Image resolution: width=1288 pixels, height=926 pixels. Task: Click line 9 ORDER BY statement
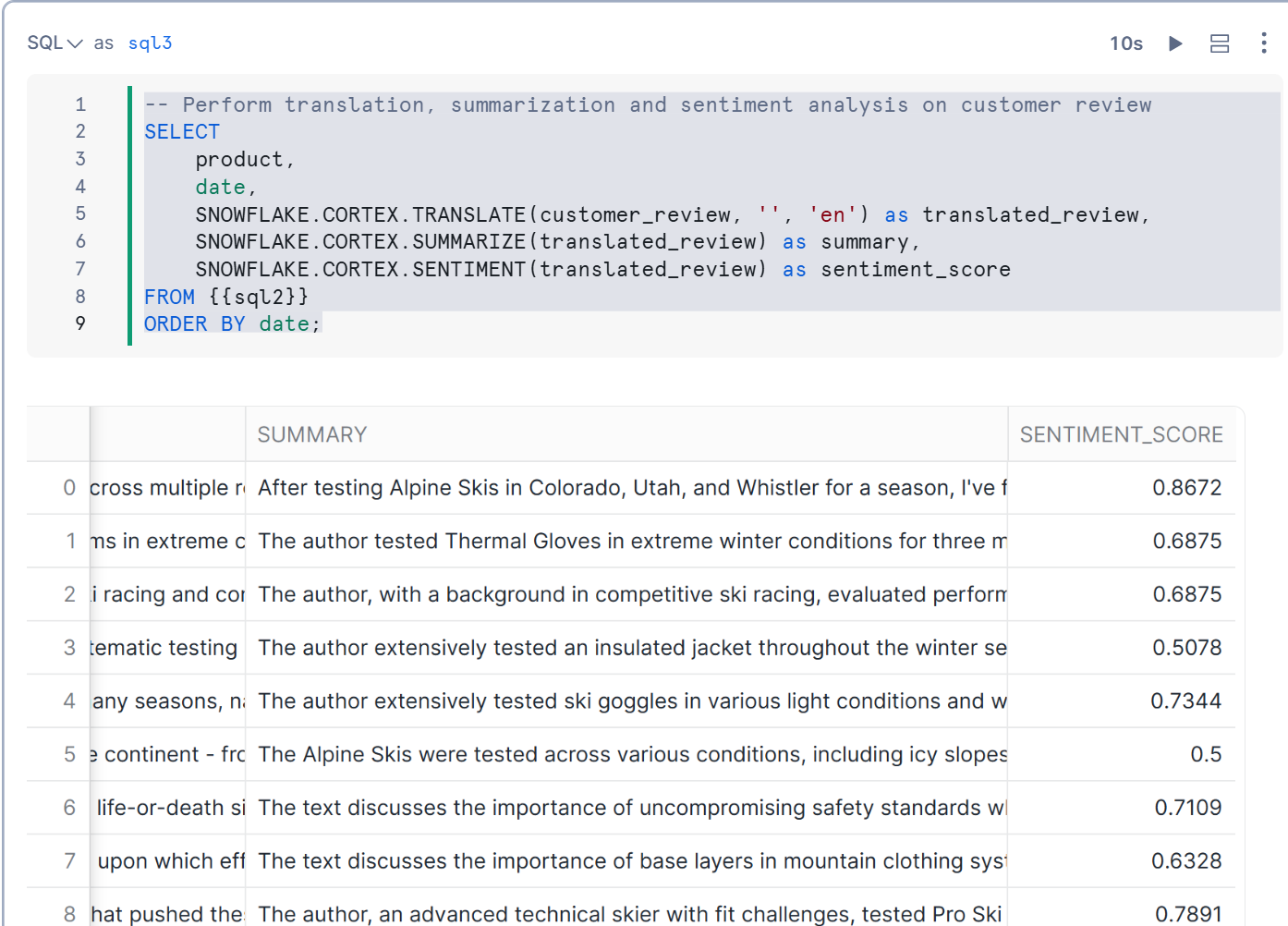[x=231, y=324]
